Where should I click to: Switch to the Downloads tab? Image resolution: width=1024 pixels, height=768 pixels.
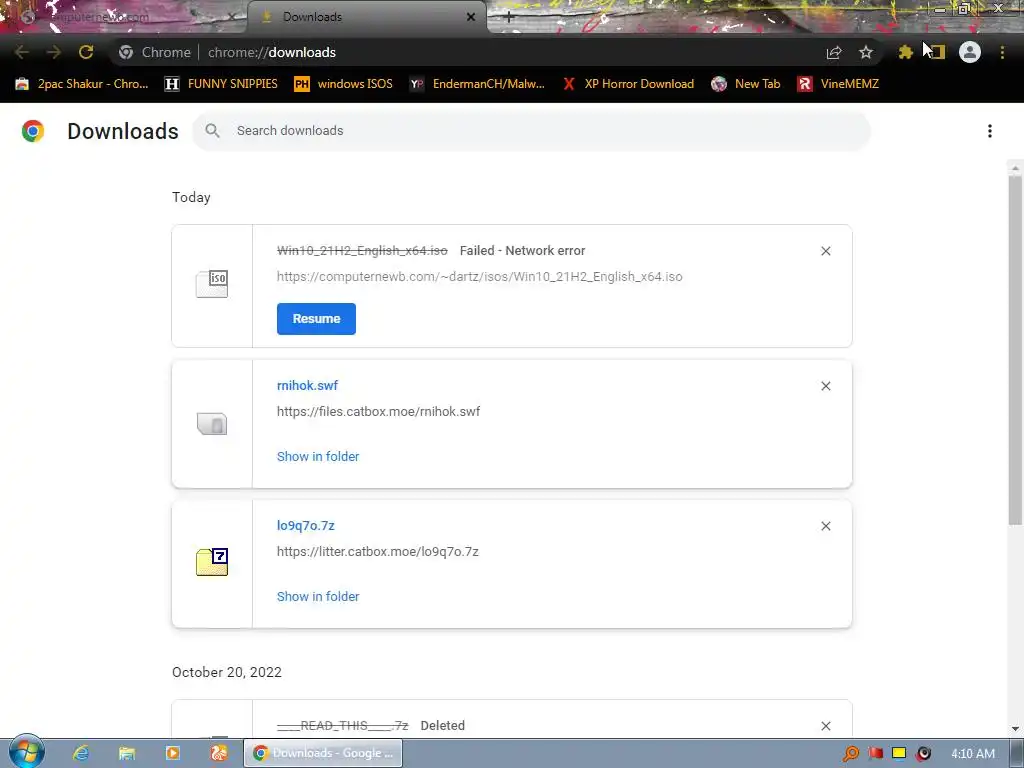366,17
